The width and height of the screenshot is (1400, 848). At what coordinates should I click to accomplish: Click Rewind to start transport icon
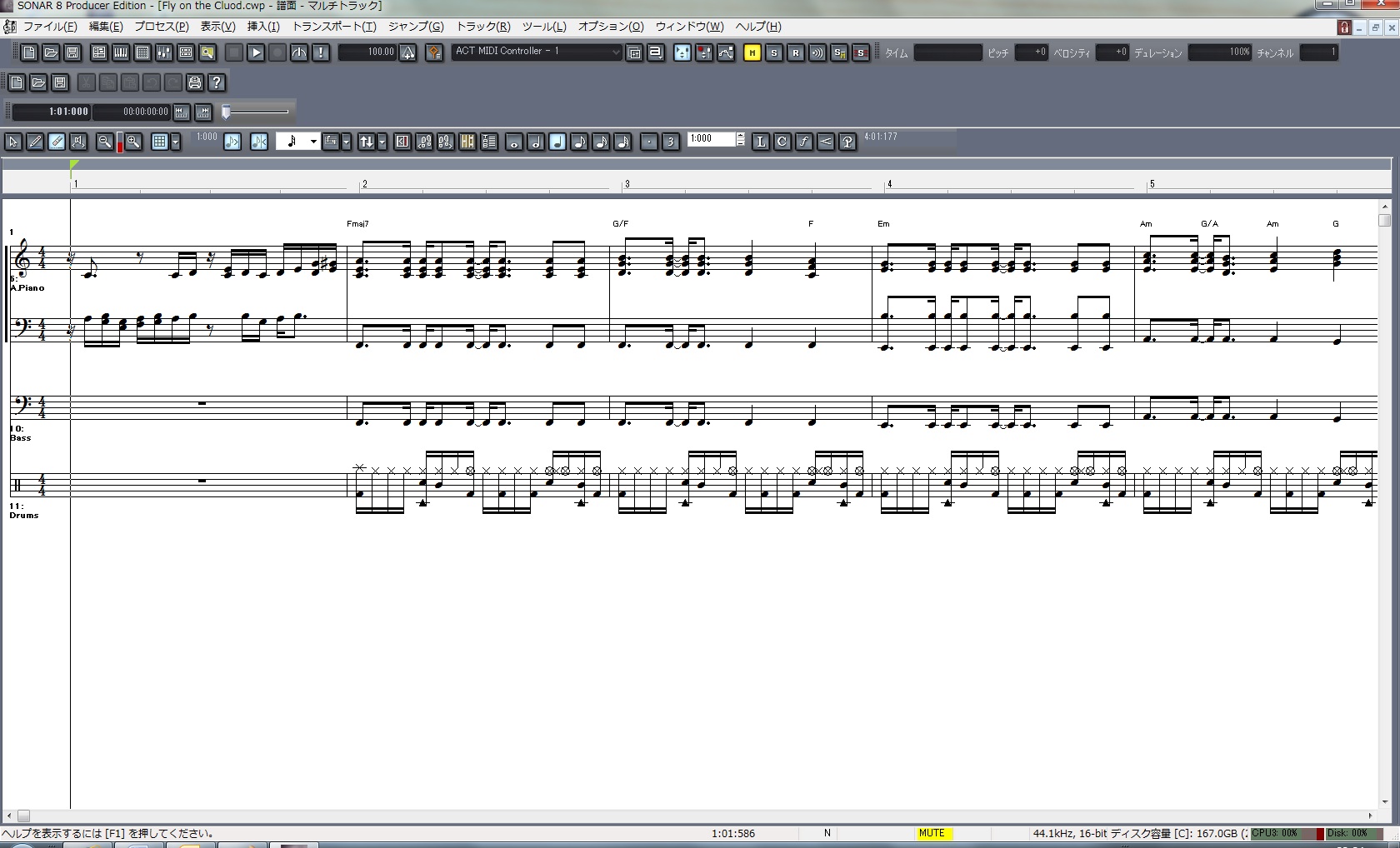pyautogui.click(x=182, y=112)
